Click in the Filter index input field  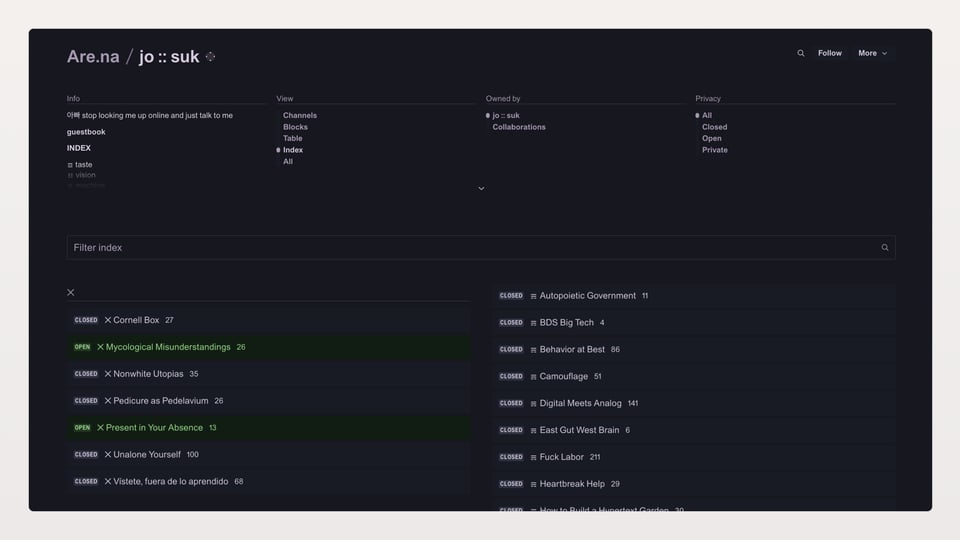pos(470,248)
